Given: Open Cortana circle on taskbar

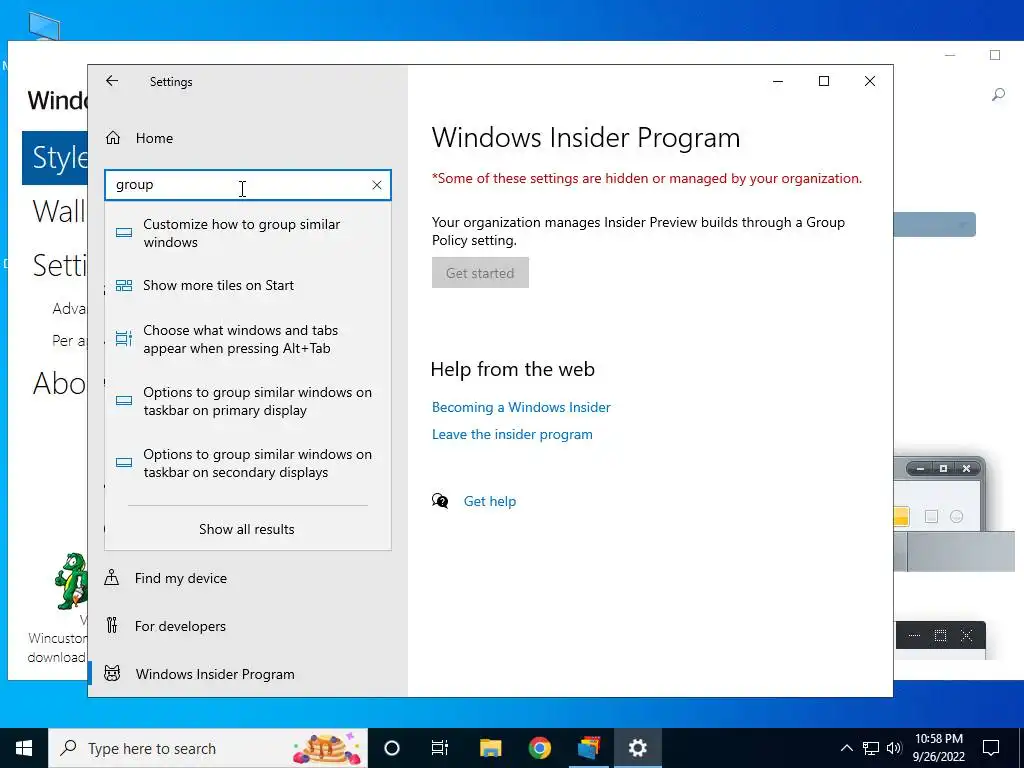Looking at the screenshot, I should click(392, 748).
